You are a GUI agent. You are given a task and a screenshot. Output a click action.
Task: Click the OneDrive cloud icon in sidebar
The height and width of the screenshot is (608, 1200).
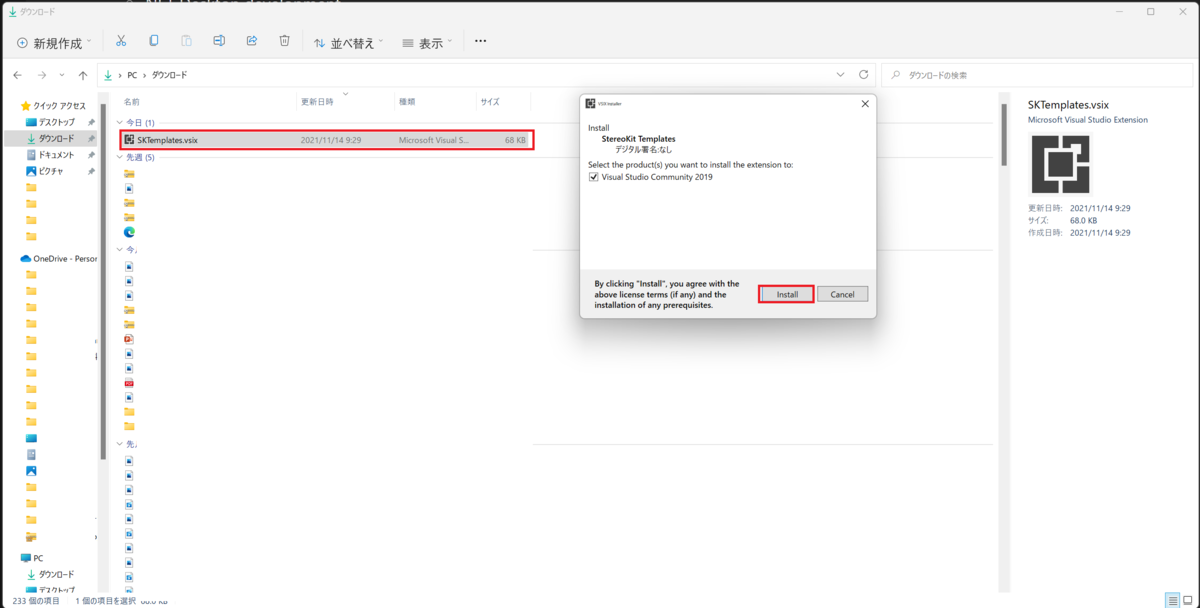[26, 258]
